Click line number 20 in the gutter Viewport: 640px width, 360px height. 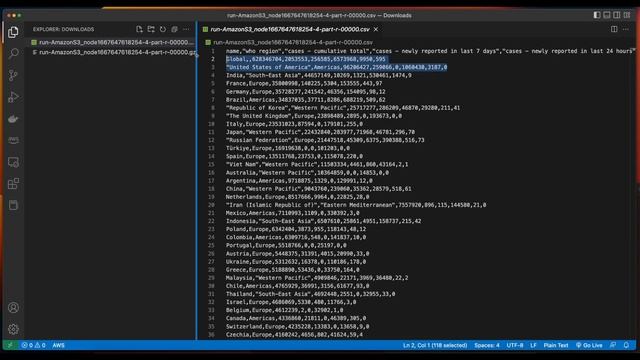coord(211,205)
